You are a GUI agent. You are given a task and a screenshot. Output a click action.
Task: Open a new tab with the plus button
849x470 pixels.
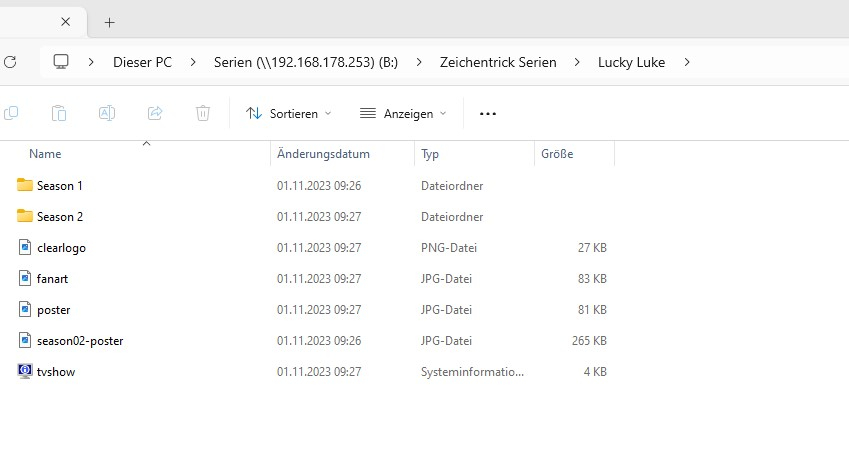(x=110, y=22)
